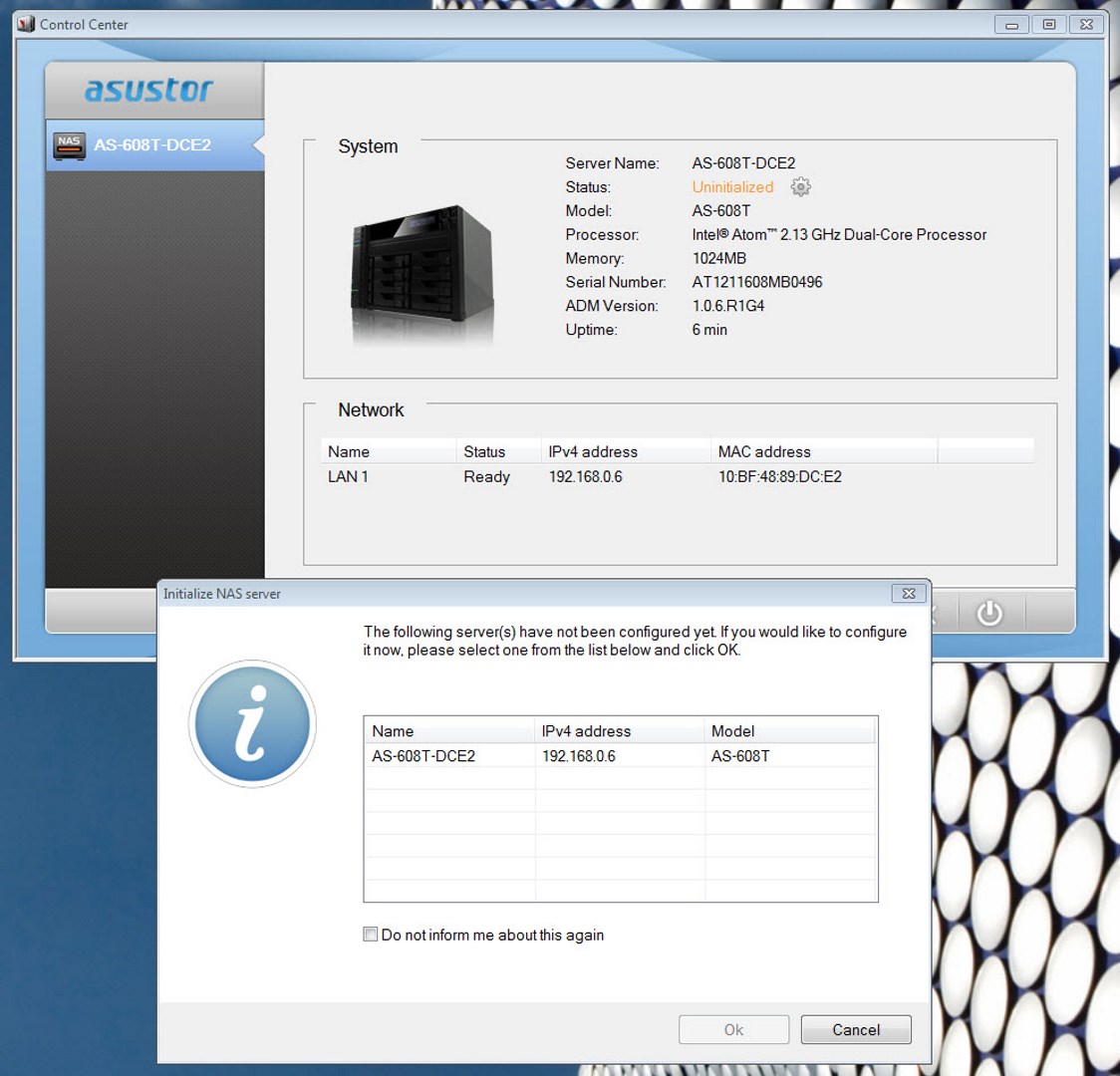Check 'Do not inform me about this again'

click(370, 934)
